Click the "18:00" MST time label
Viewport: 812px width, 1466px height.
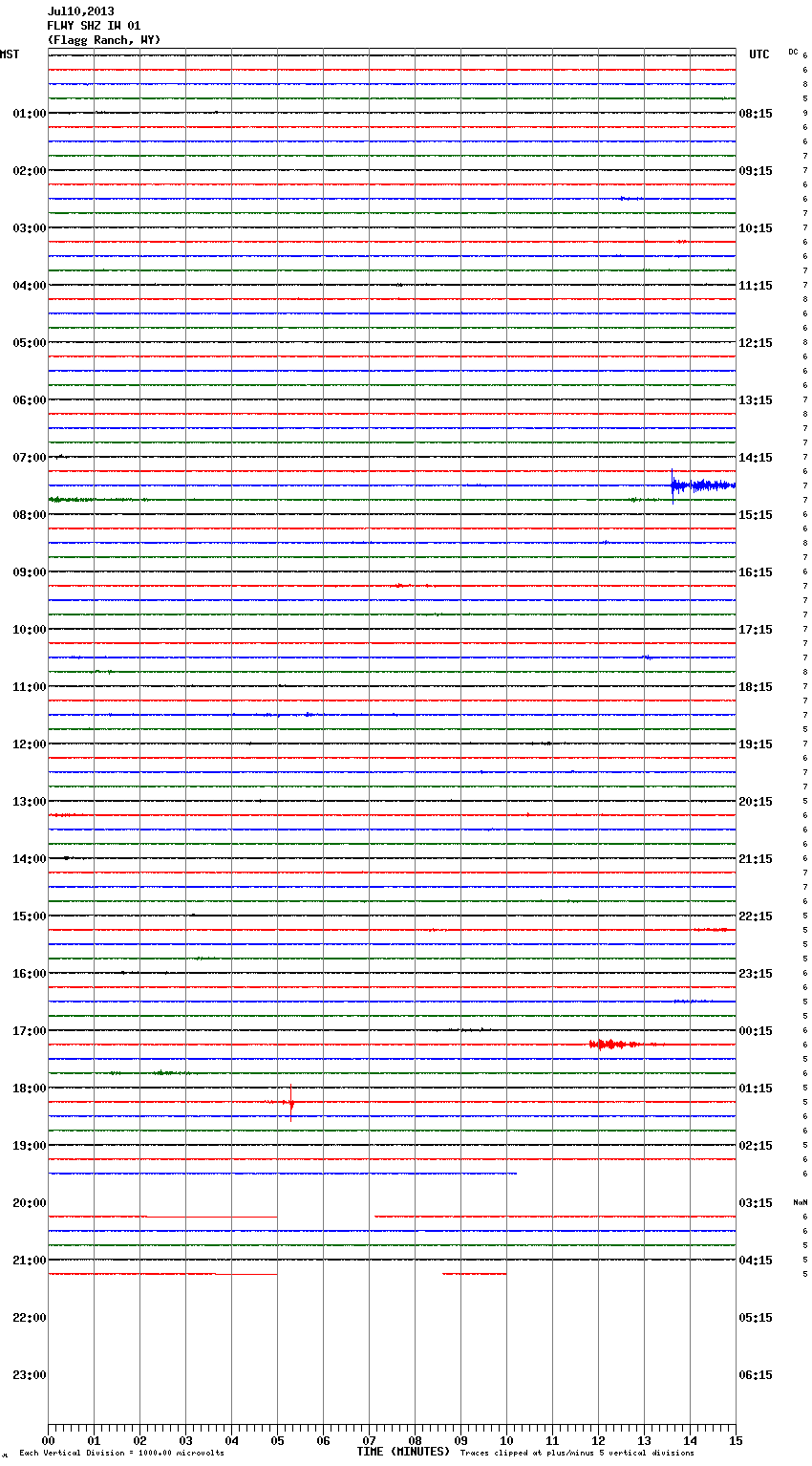click(x=30, y=1089)
